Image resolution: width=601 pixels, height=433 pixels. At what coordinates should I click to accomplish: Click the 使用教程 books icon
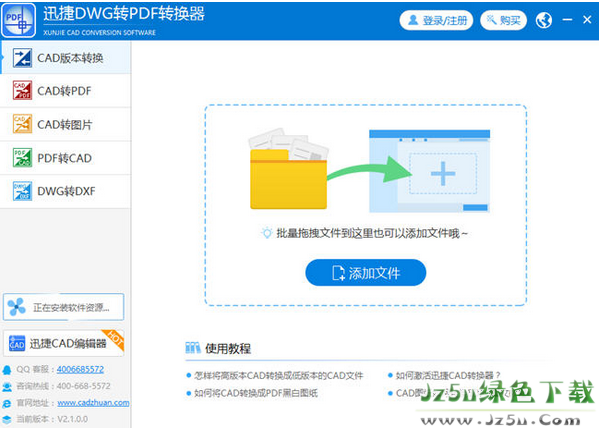[x=193, y=348]
